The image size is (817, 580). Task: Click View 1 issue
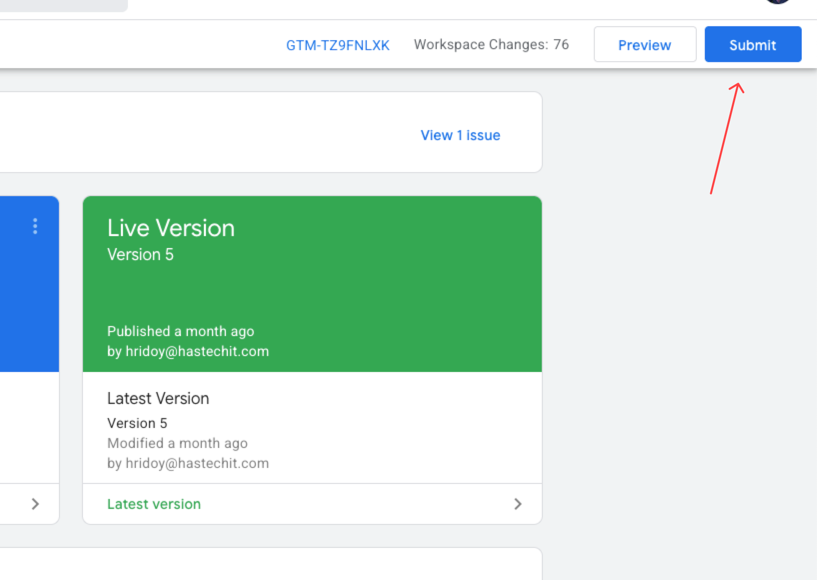tap(460, 134)
